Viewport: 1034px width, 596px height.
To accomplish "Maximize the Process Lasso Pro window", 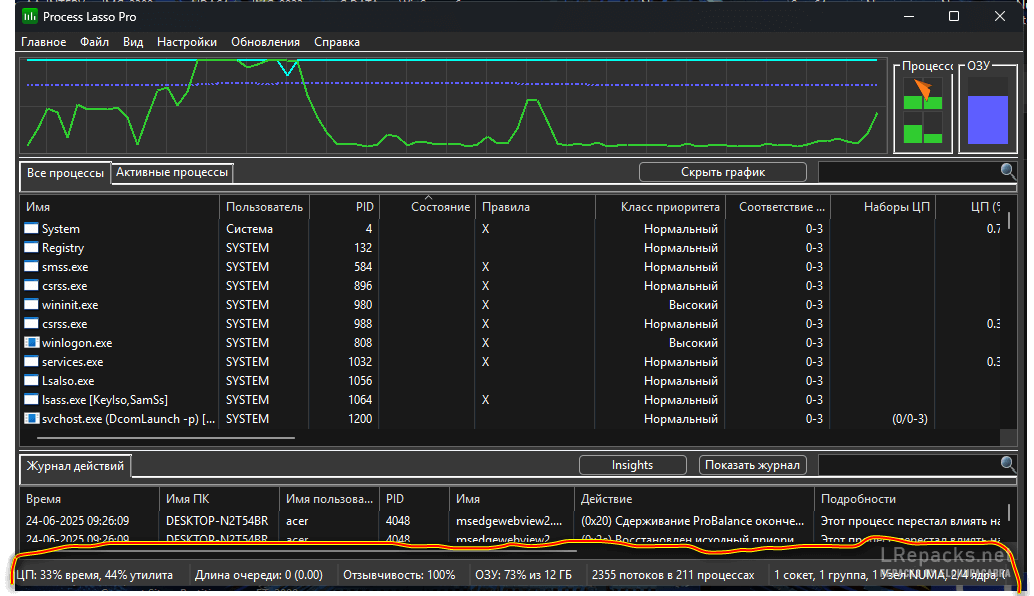I will tap(954, 16).
